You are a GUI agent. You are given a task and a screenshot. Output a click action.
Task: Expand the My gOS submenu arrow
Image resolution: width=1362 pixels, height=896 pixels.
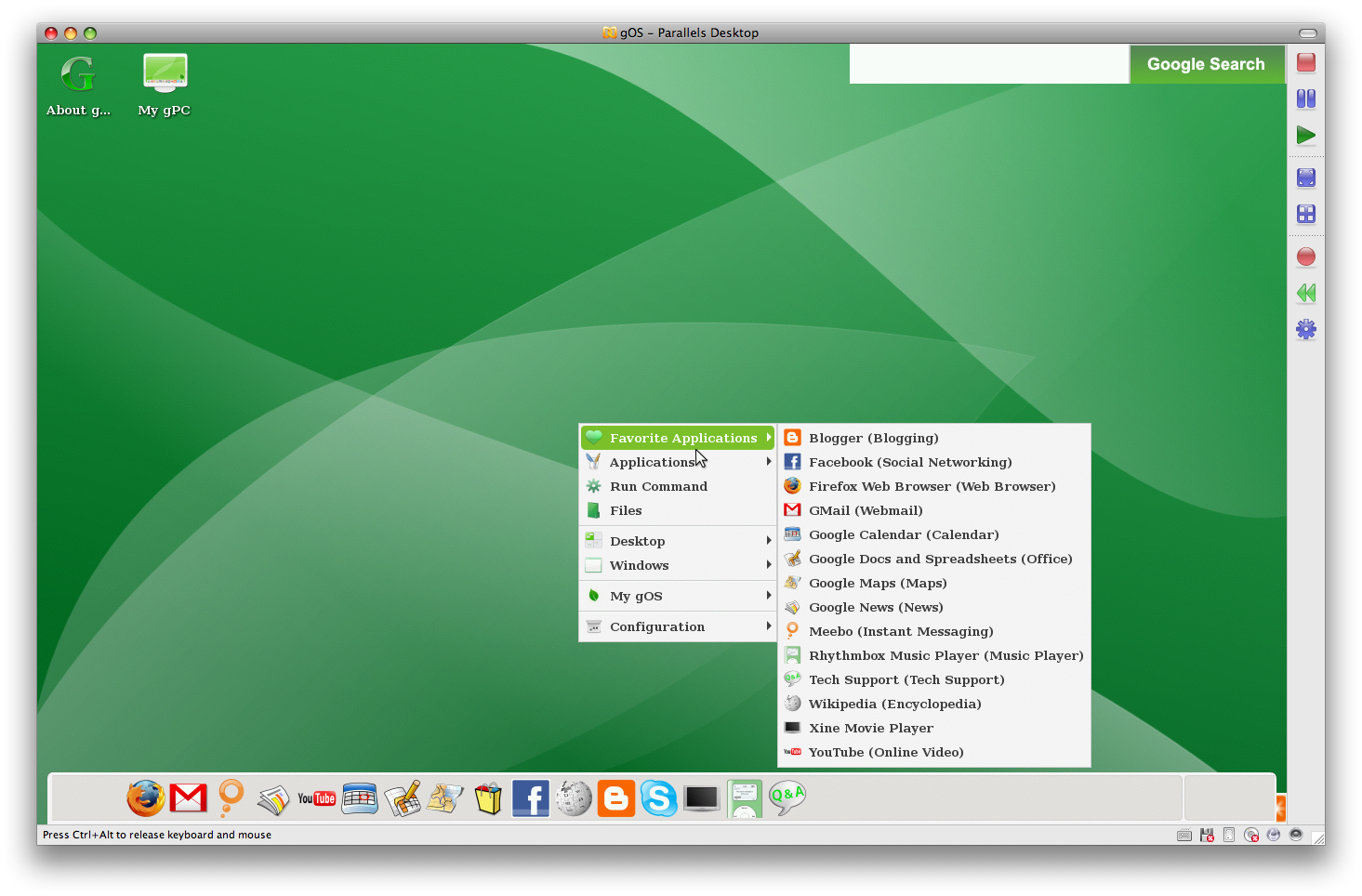(769, 596)
